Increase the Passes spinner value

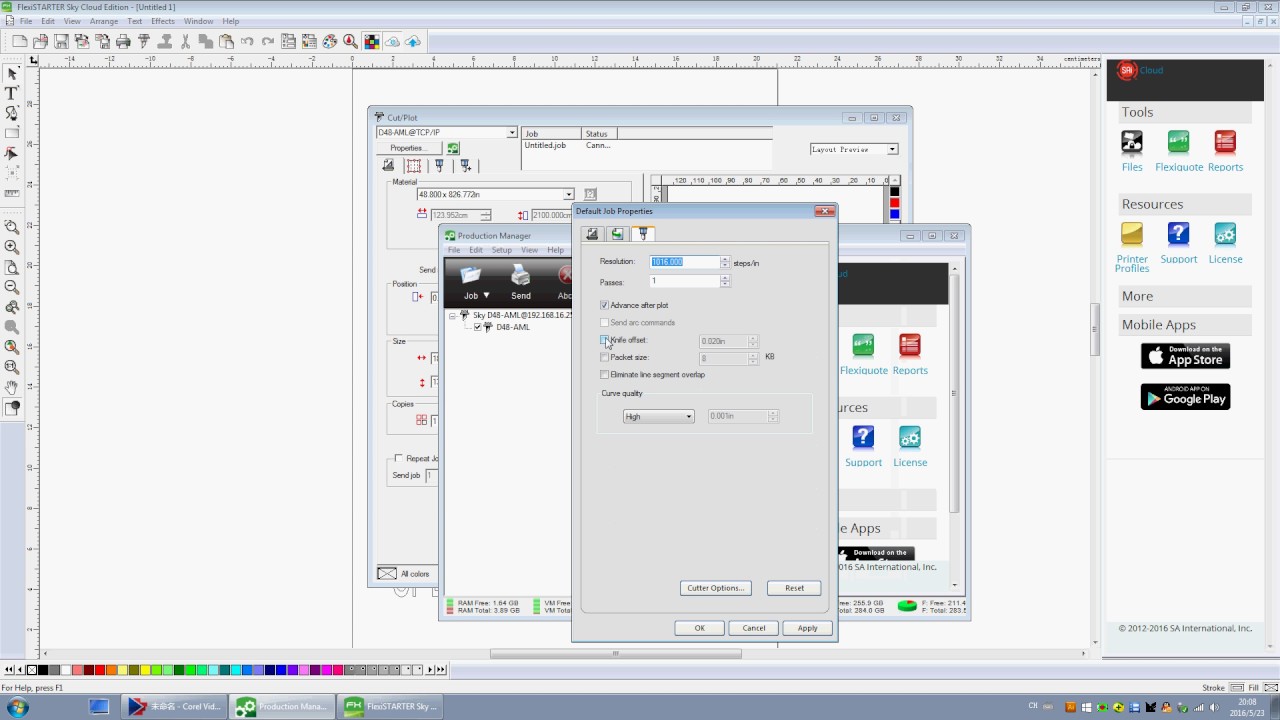725,278
